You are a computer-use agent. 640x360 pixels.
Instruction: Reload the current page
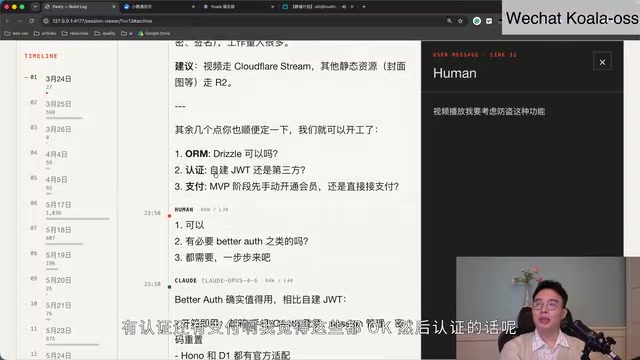click(31, 21)
